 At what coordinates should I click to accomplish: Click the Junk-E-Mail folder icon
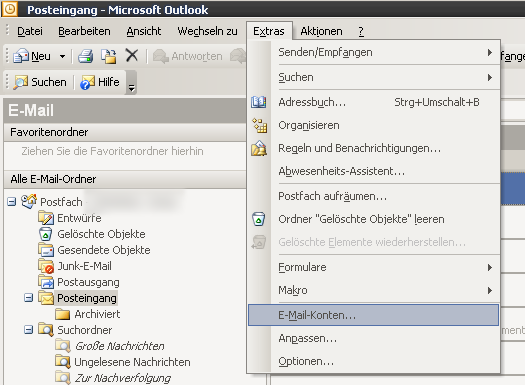point(46,266)
